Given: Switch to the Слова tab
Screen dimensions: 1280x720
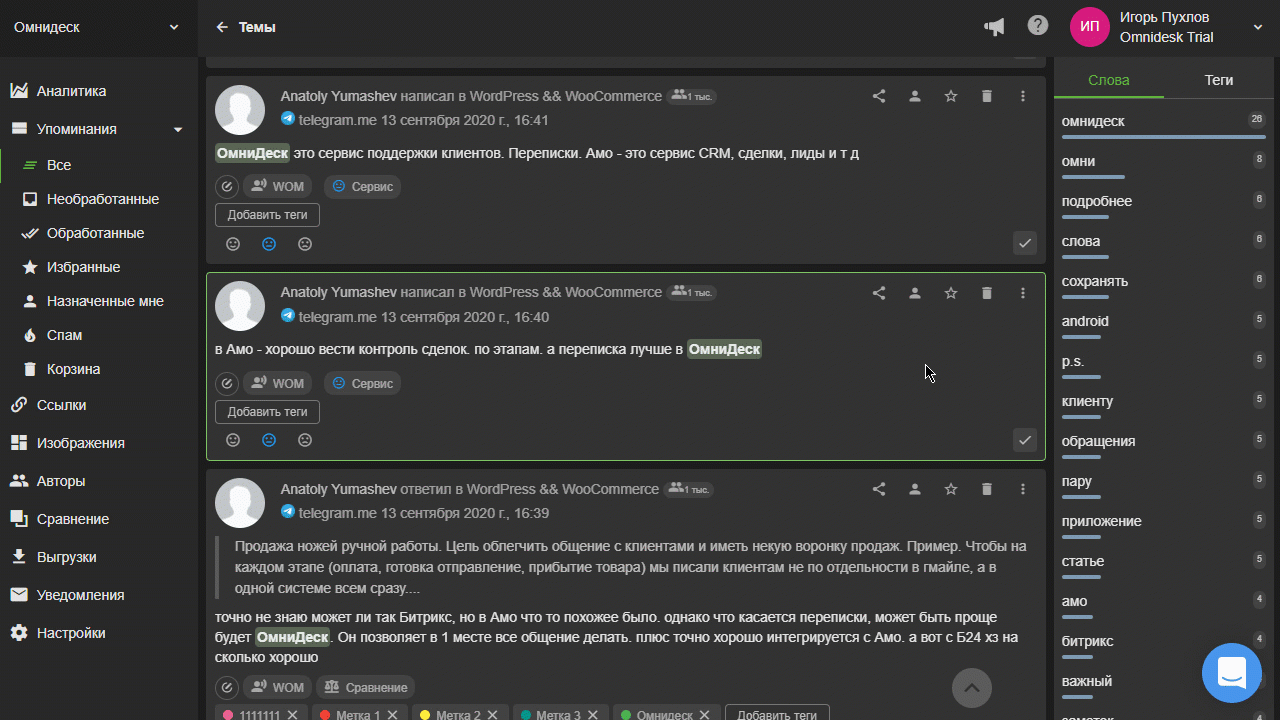Looking at the screenshot, I should click(x=1109, y=80).
